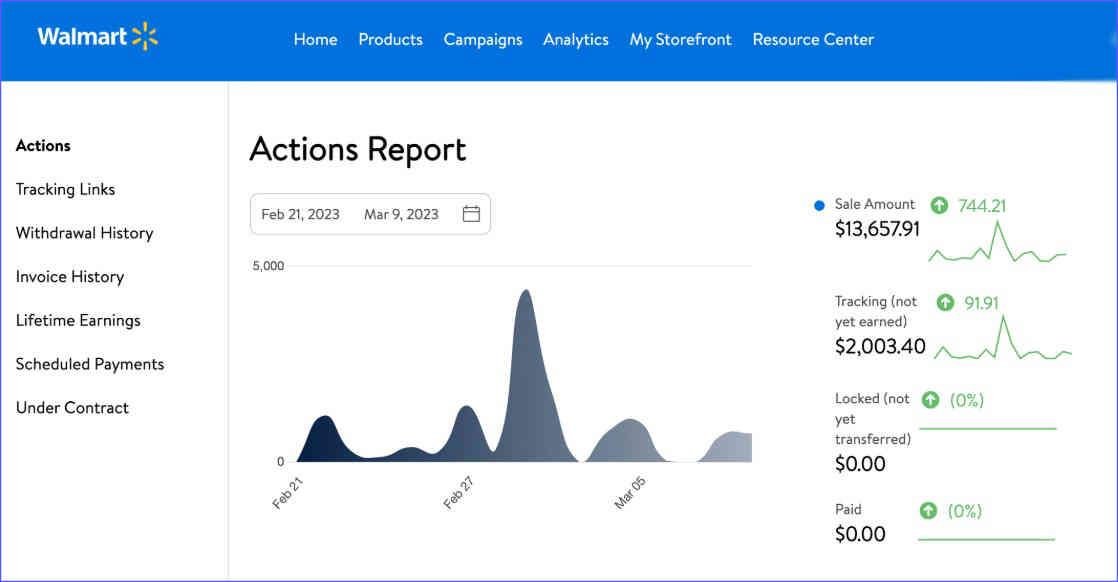Toggle the blue Sale Amount legend dot

point(818,204)
